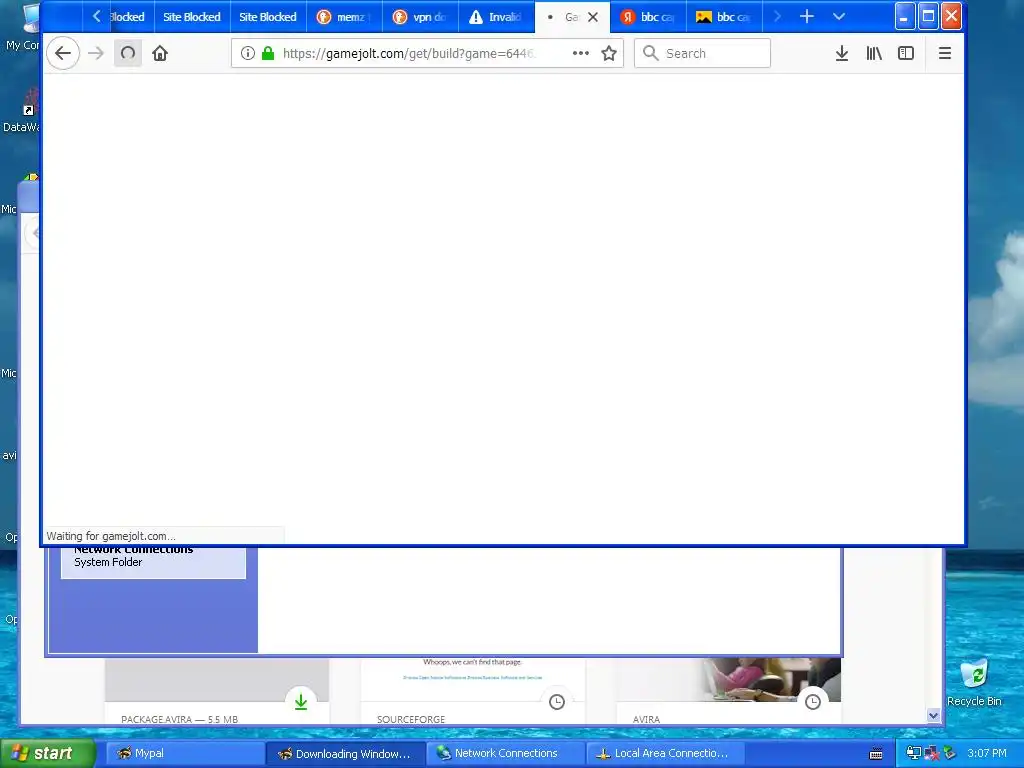Click the AVIRA card label
The height and width of the screenshot is (768, 1024).
(647, 719)
